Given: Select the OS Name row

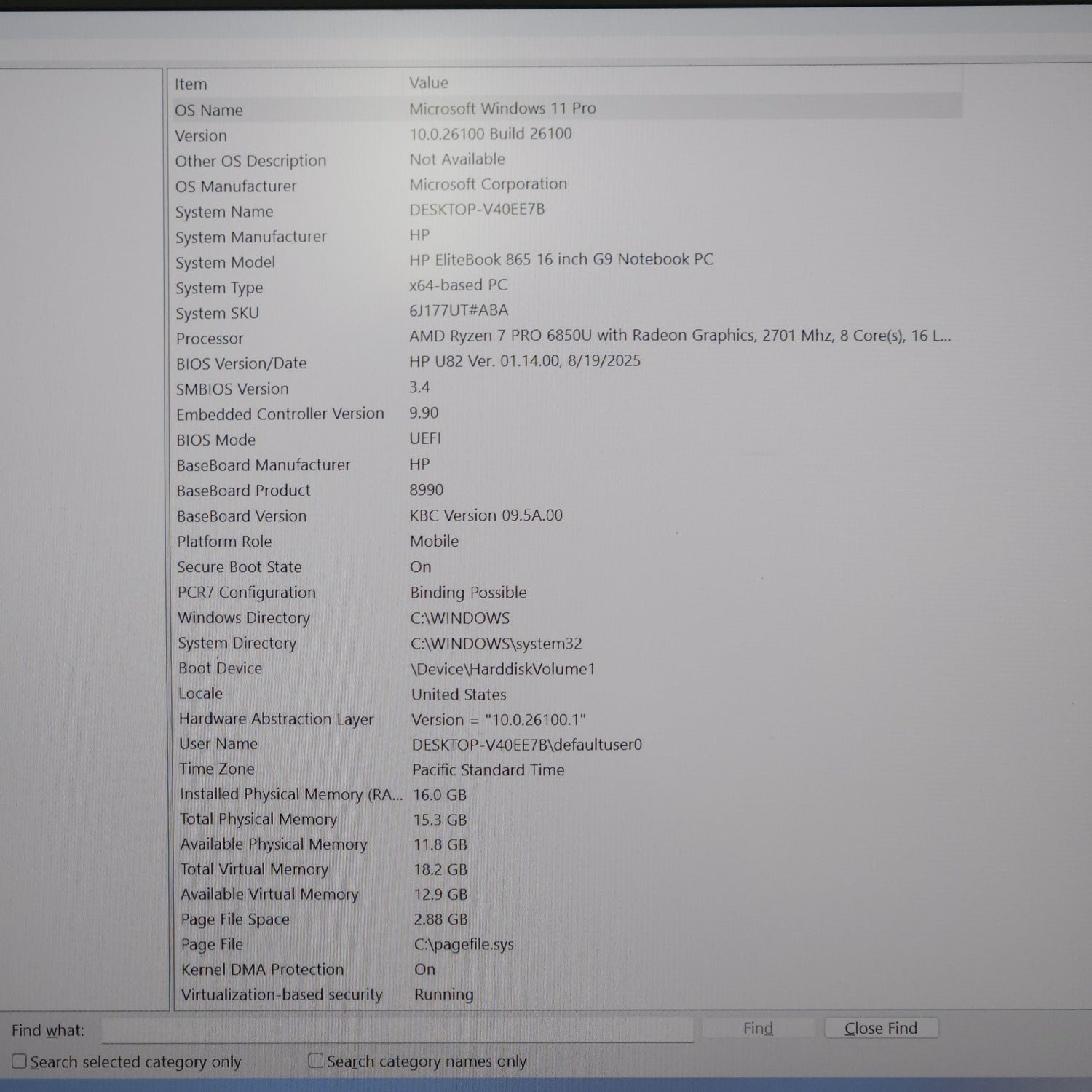Looking at the screenshot, I should (209, 110).
